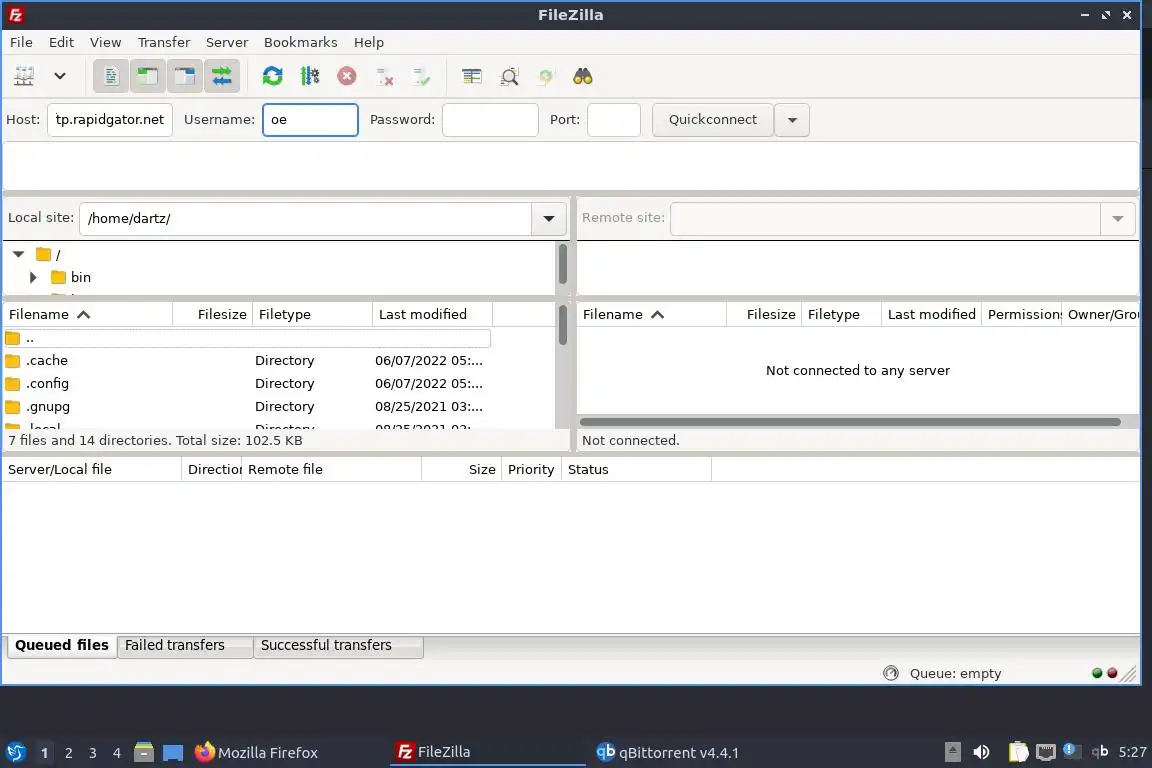
Task: Open the Help menu
Action: pyautogui.click(x=369, y=43)
